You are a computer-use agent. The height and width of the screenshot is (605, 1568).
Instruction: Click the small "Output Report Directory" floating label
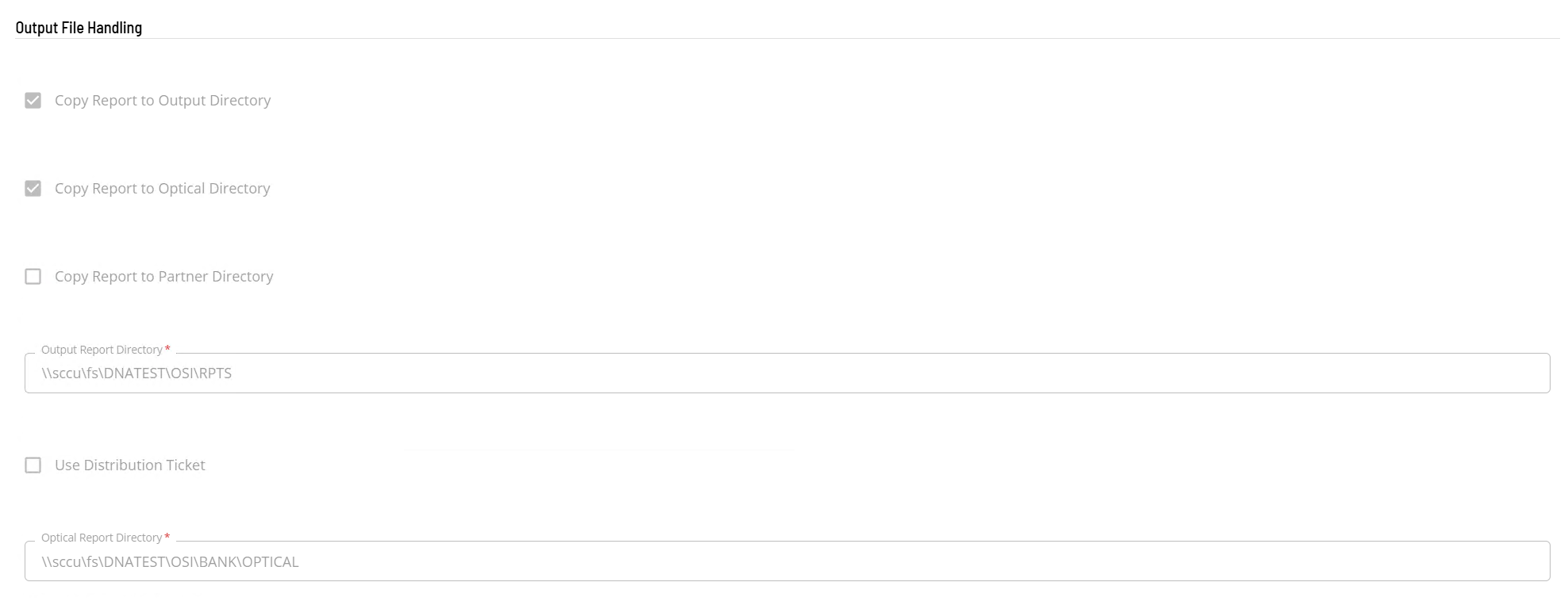pos(102,350)
